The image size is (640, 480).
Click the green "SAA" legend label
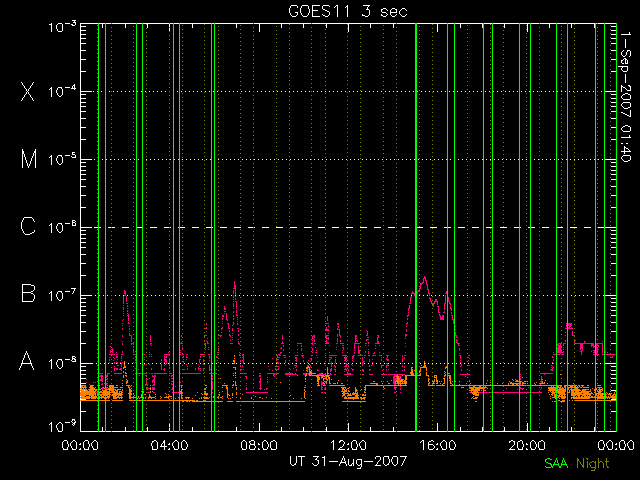pos(556,463)
